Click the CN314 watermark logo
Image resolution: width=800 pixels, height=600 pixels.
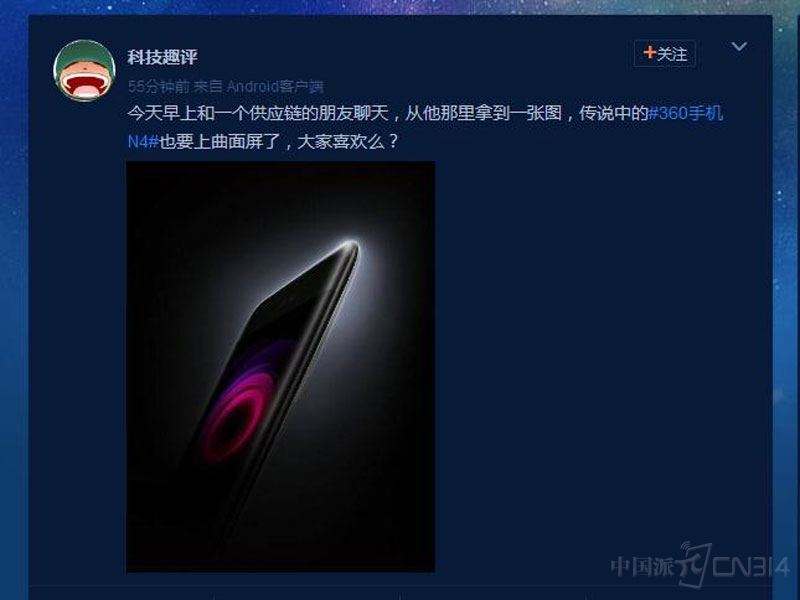(x=751, y=566)
